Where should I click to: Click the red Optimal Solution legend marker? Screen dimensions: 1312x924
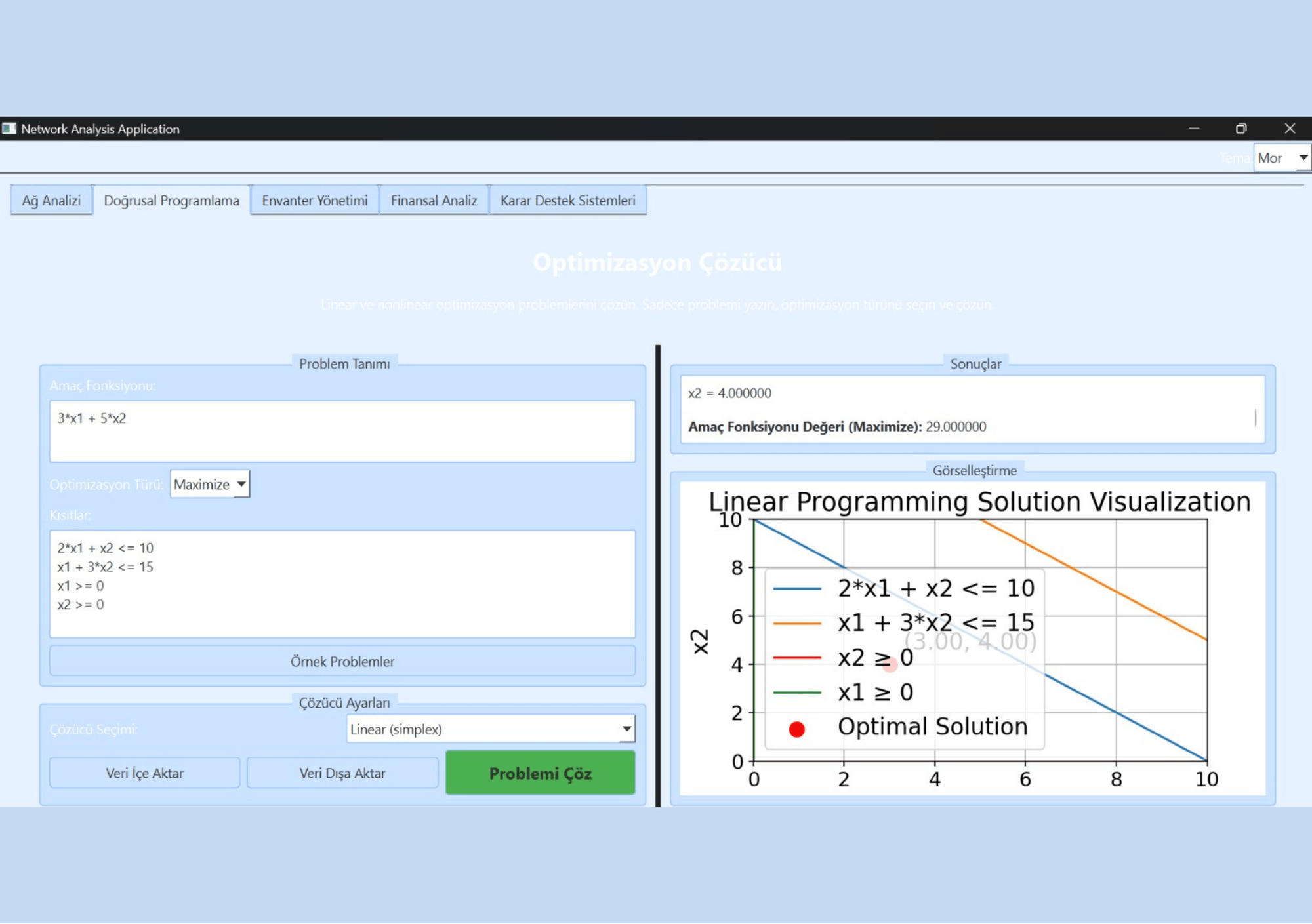tap(797, 729)
